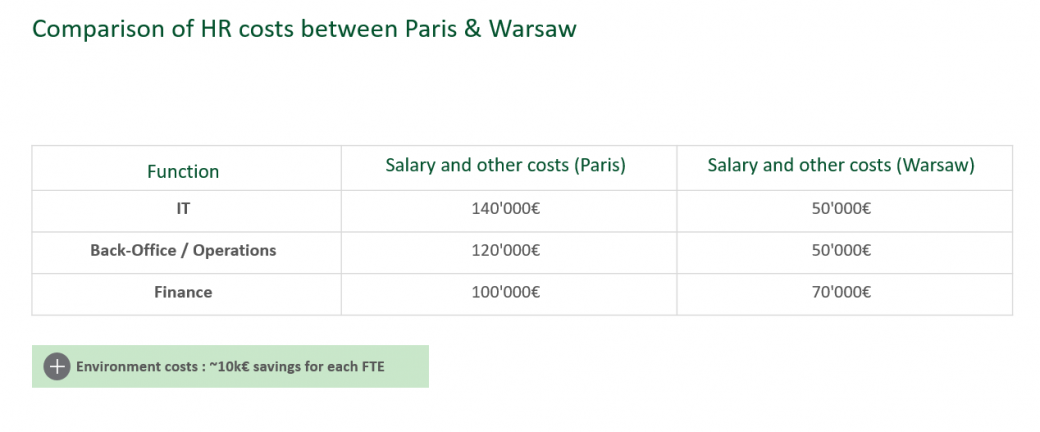This screenshot has height=432, width=1040.
Task: Select the Warsaw Back-Office 50'000€ cell
Action: (841, 250)
